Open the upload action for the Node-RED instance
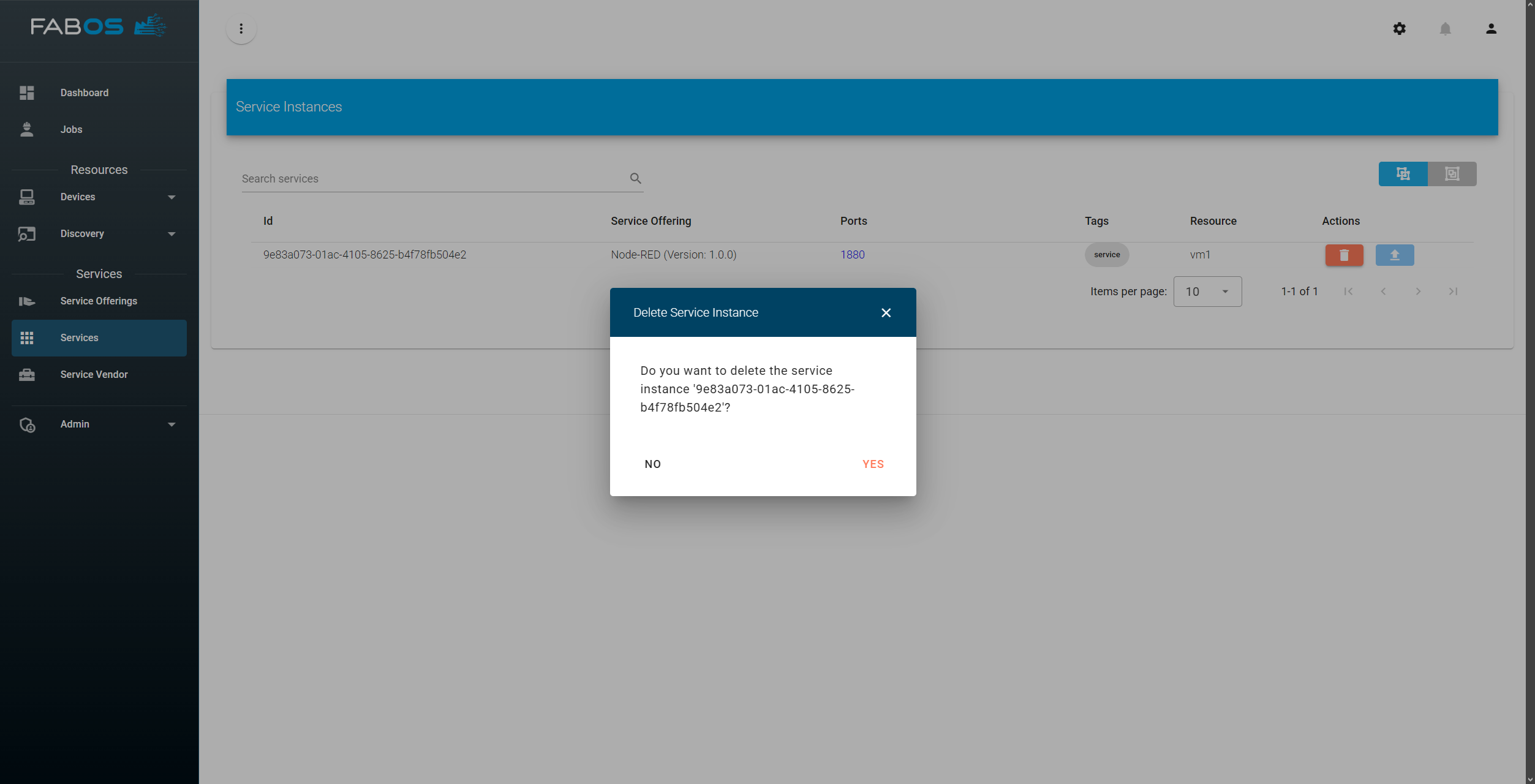Screen dimensions: 1535x784 [x=1395, y=255]
